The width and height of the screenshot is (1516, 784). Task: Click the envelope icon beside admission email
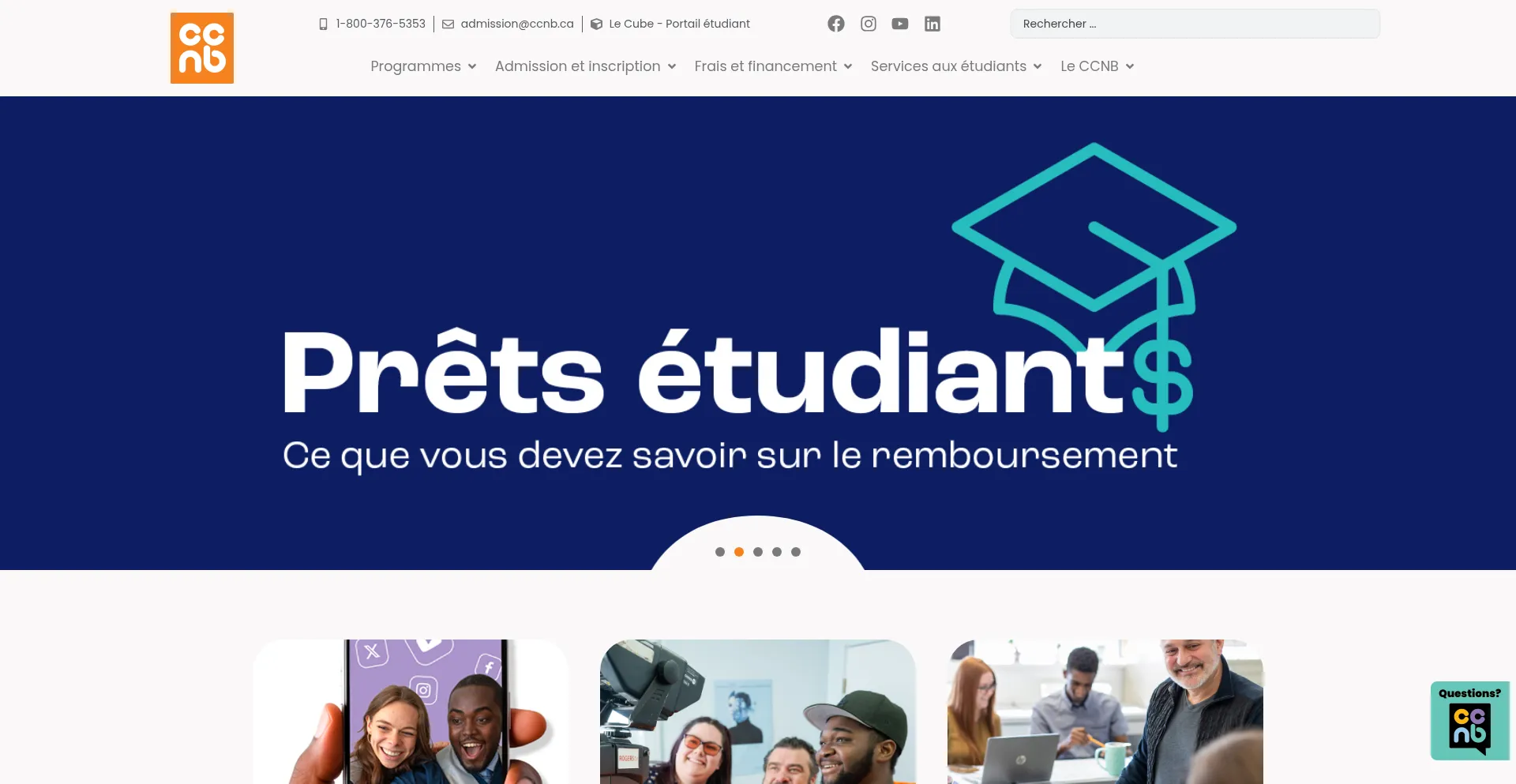448,24
